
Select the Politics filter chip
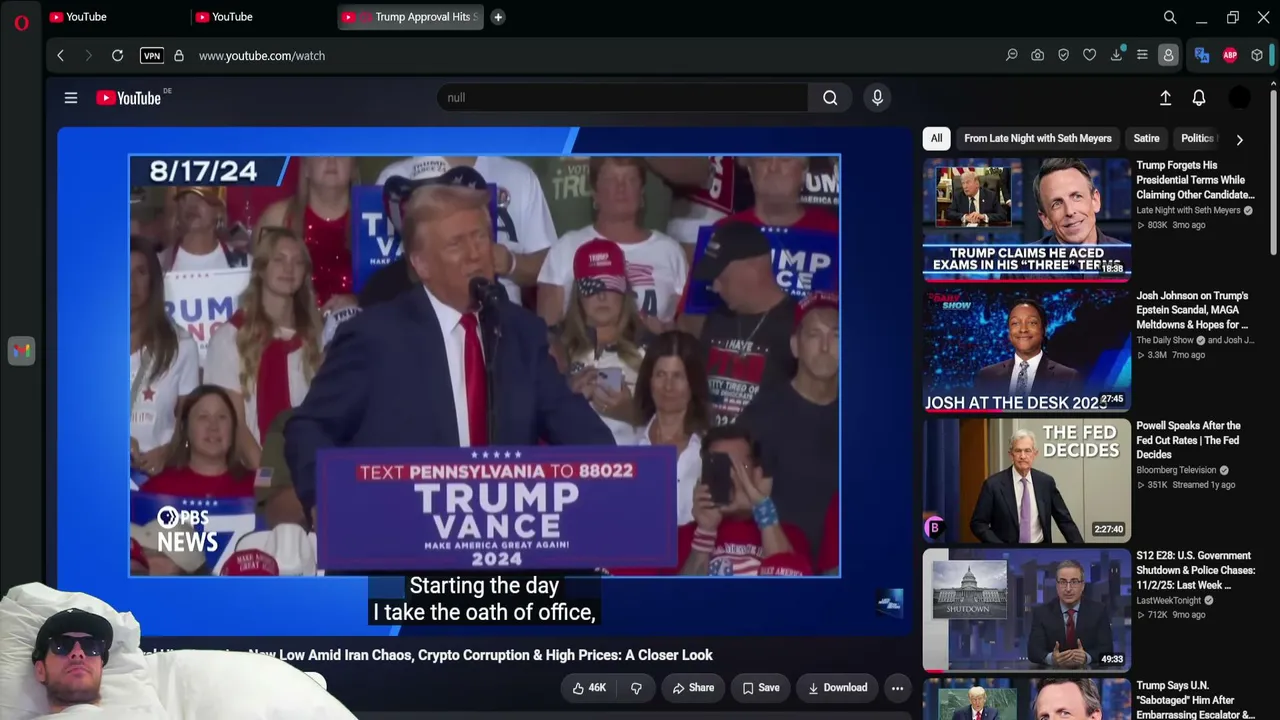(1197, 139)
